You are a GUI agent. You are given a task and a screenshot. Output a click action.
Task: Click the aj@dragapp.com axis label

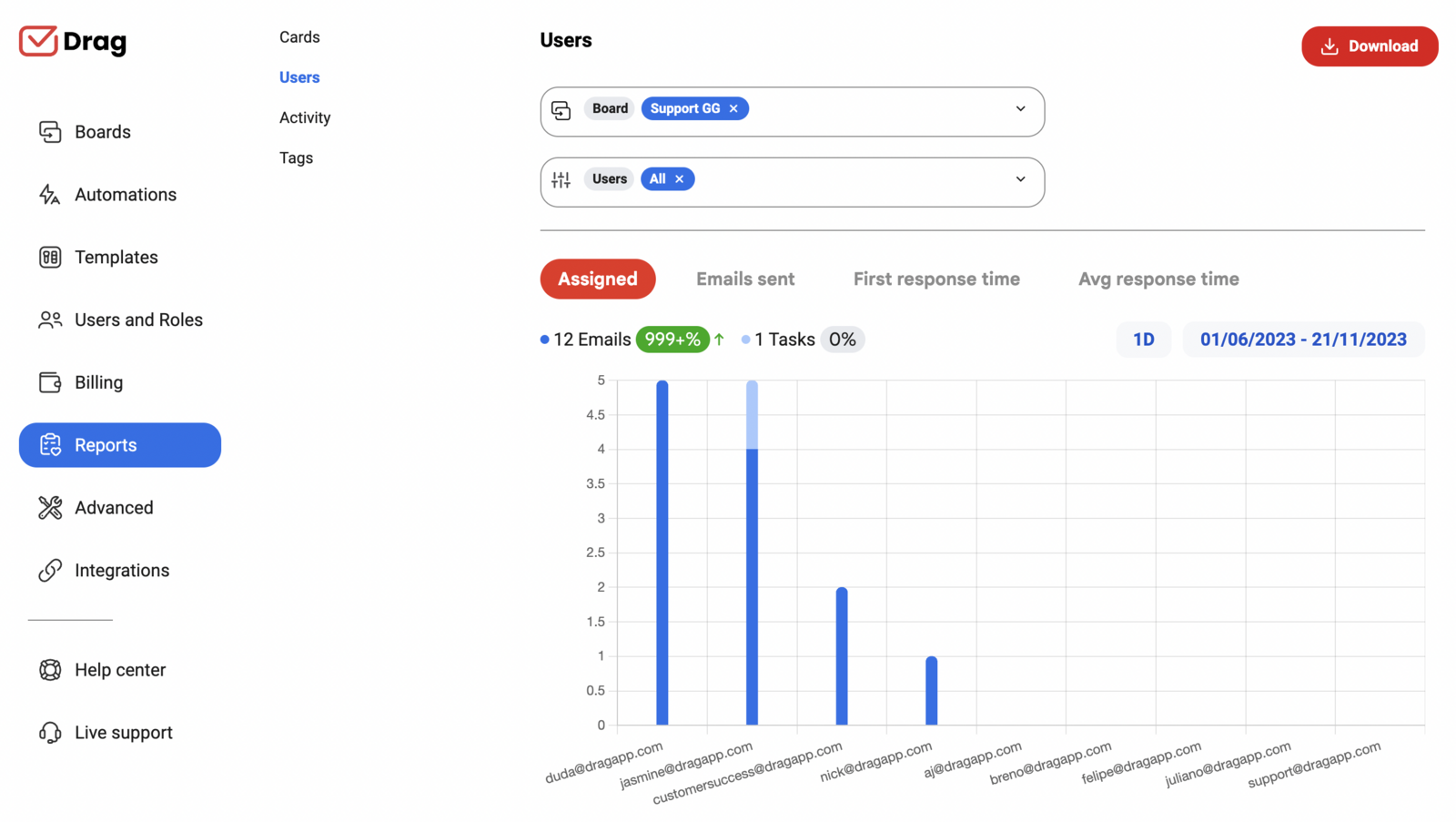click(x=973, y=760)
